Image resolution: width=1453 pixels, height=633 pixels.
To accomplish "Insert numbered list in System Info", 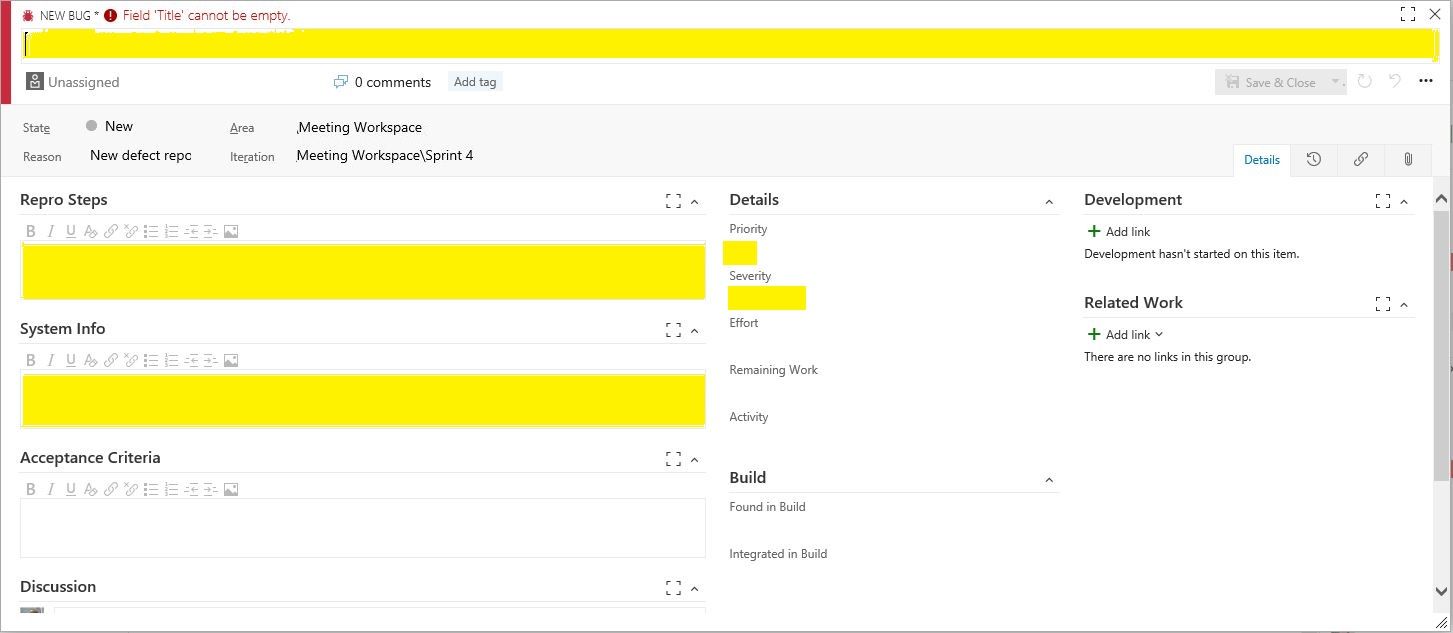I will point(171,360).
